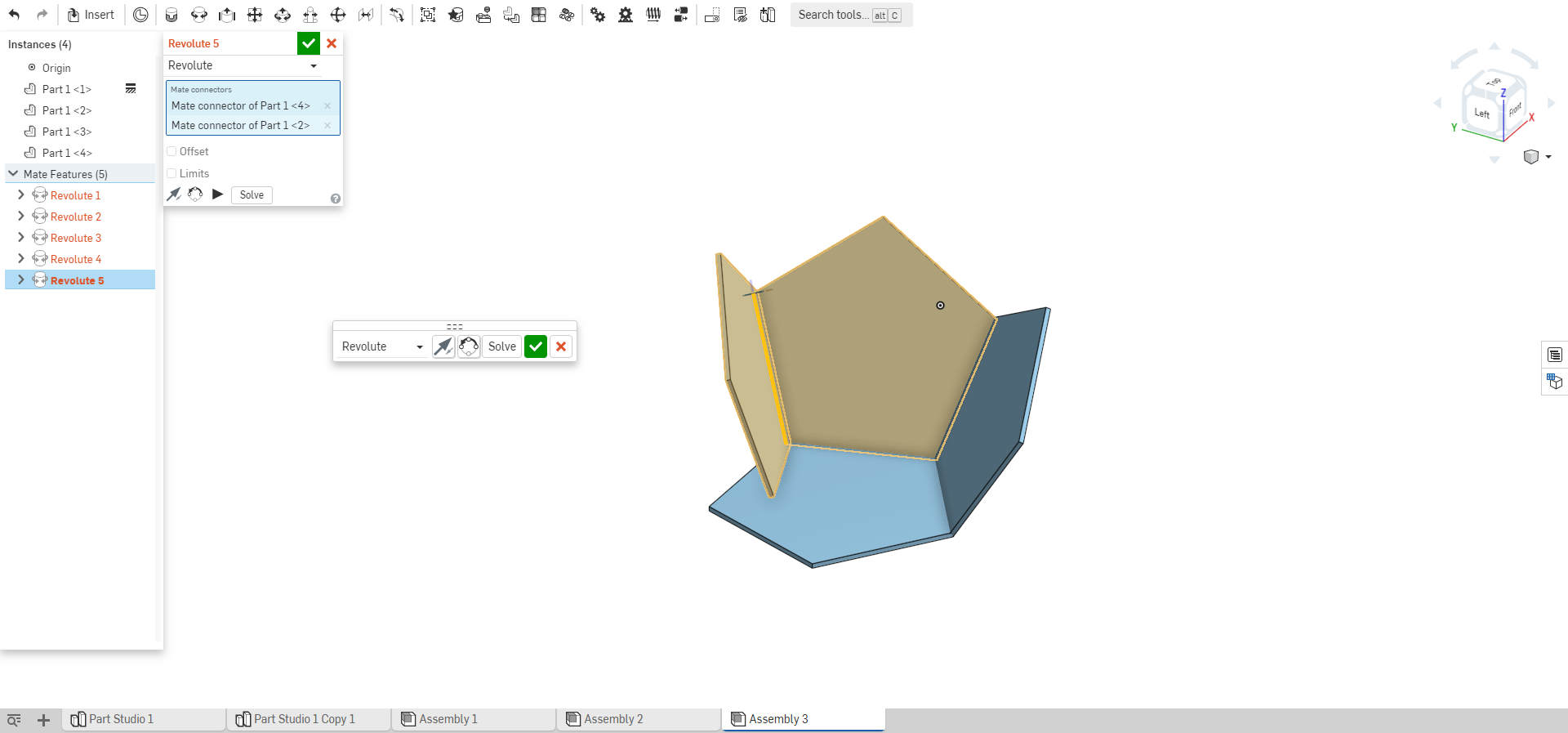Image resolution: width=1568 pixels, height=733 pixels.
Task: Select Part 1 <3> in Instances list
Action: (x=67, y=131)
